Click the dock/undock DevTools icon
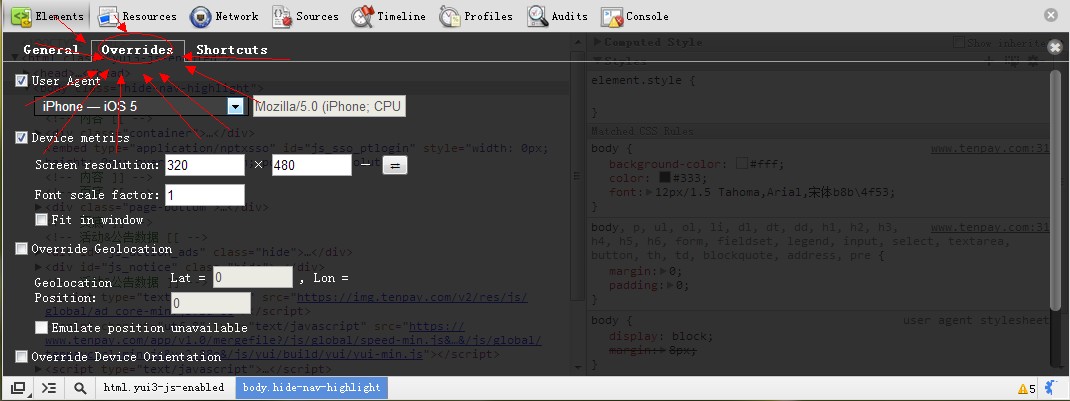This screenshot has height=401, width=1070. coord(18,388)
